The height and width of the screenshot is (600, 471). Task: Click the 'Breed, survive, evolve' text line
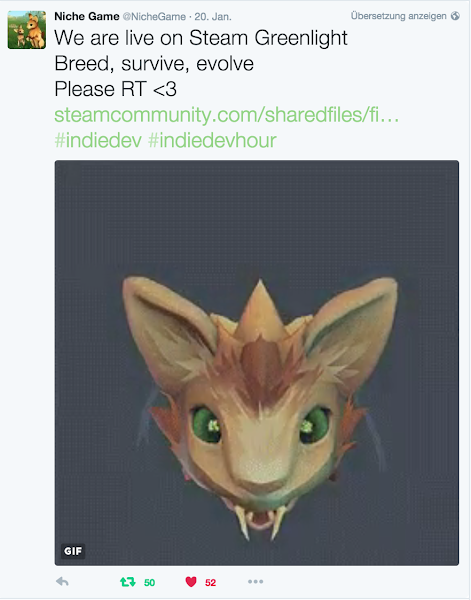(154, 64)
